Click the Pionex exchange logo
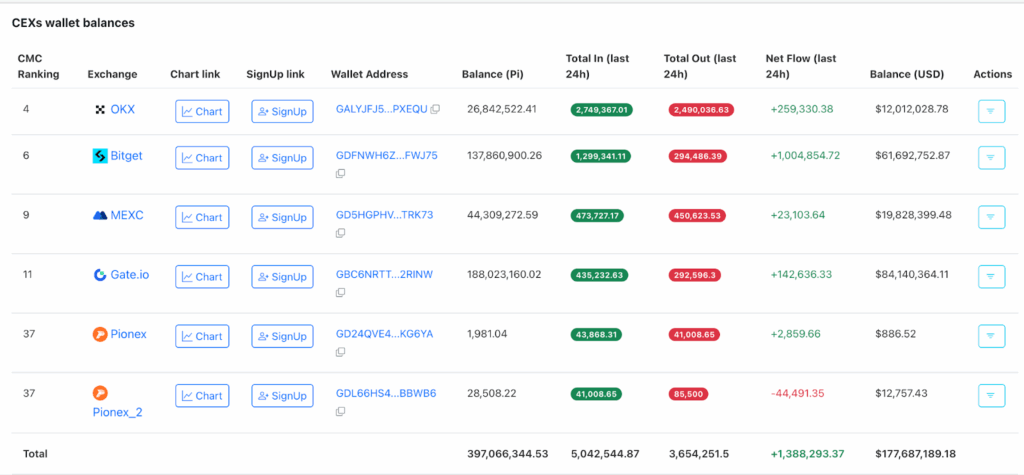1024x475 pixels. pos(100,335)
